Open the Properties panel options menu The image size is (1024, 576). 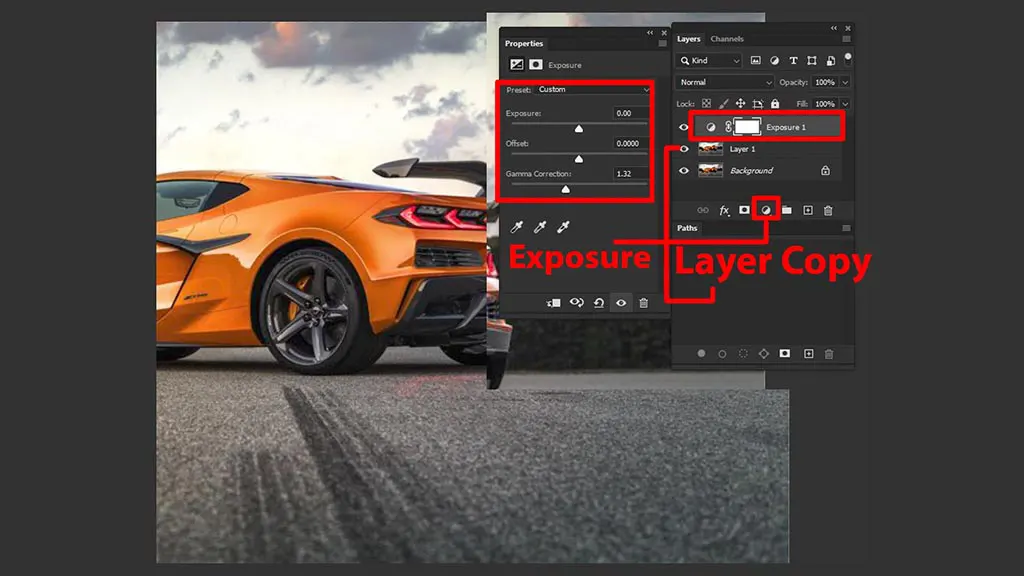tap(662, 44)
